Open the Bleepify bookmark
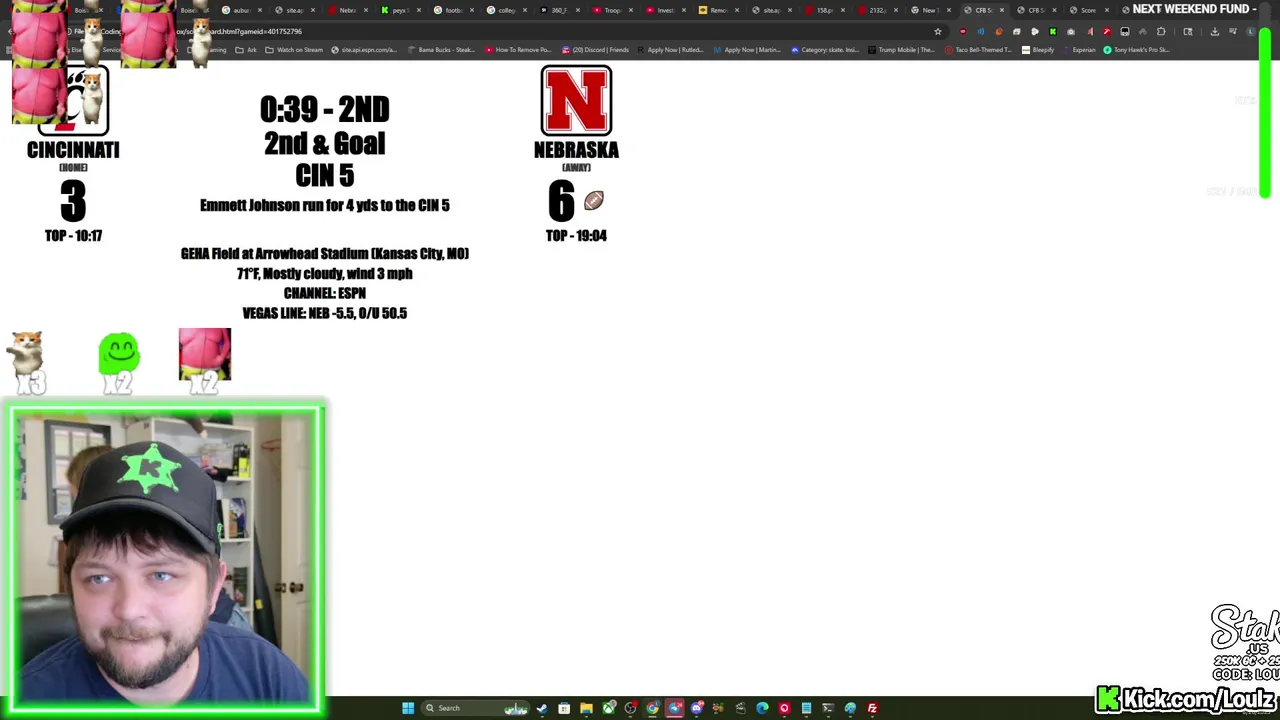Image resolution: width=1280 pixels, height=720 pixels. tap(1038, 50)
